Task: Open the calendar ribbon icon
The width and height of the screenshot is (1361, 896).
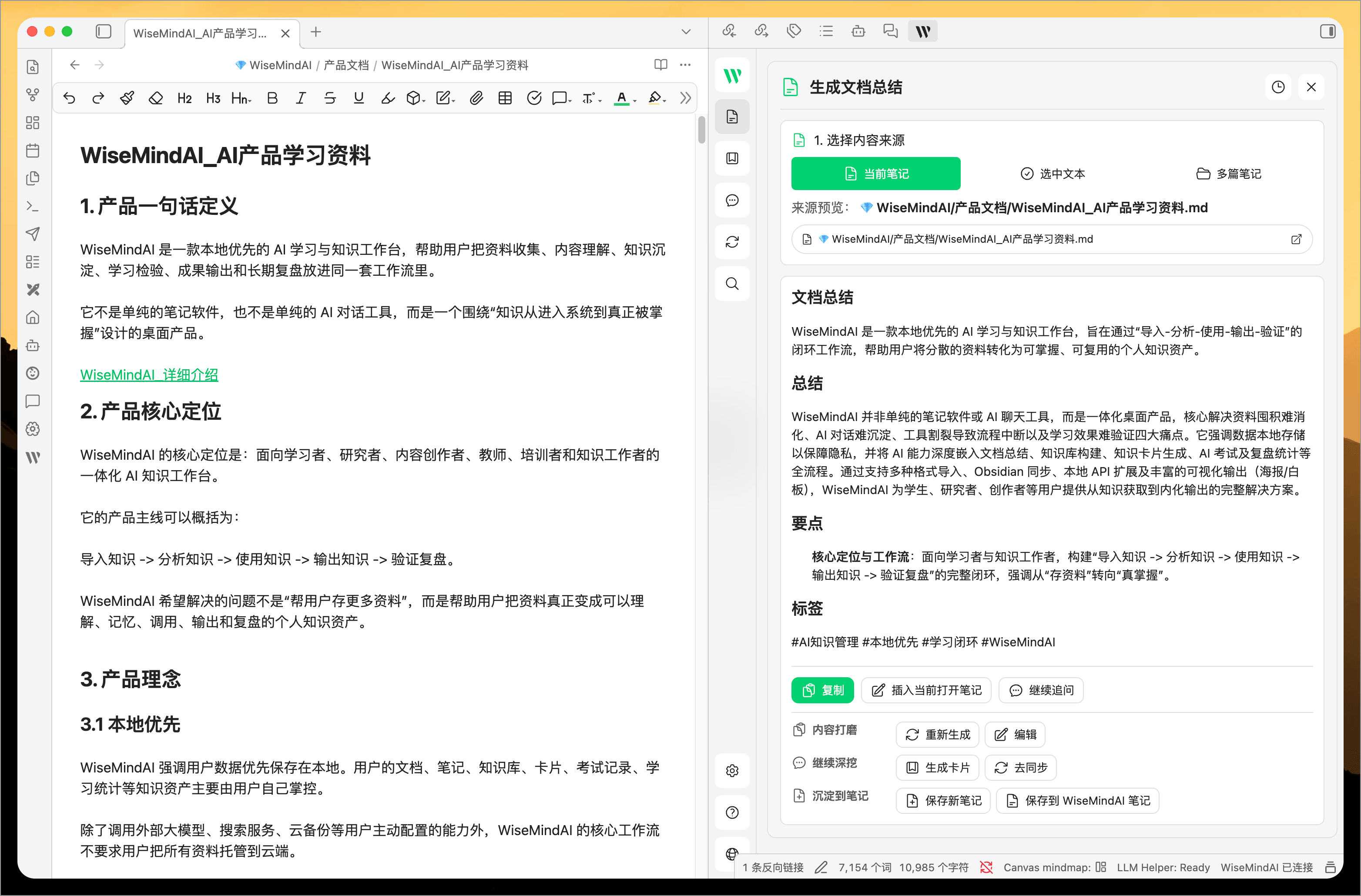Action: 33,150
